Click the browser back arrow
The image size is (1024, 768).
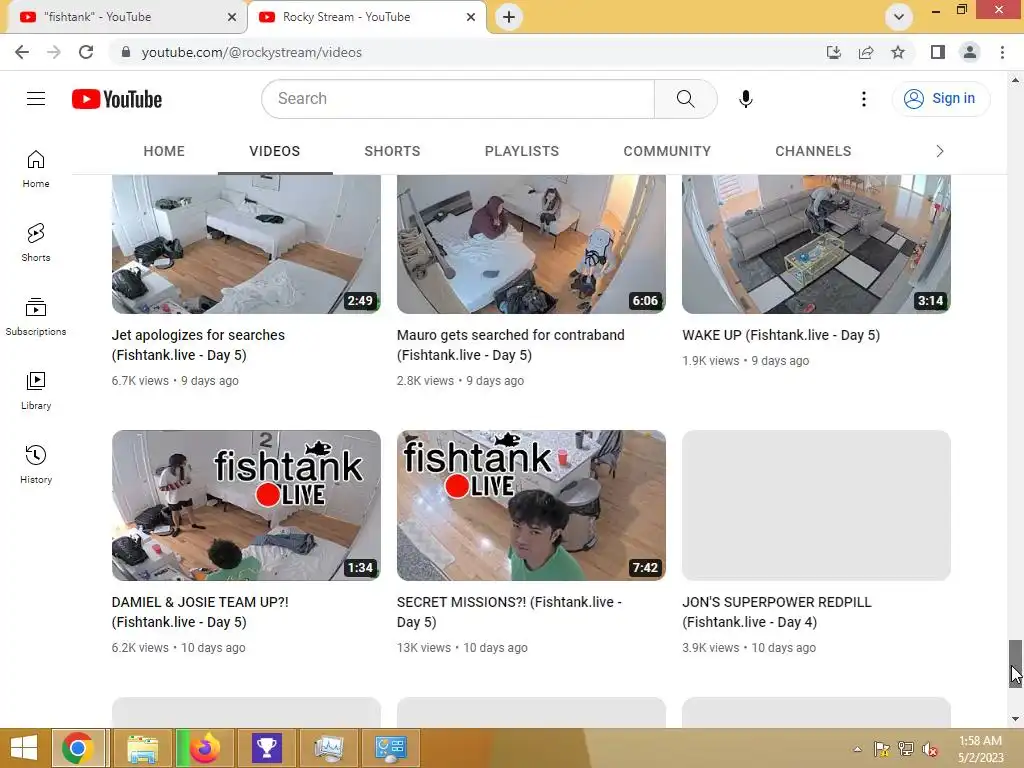(22, 52)
